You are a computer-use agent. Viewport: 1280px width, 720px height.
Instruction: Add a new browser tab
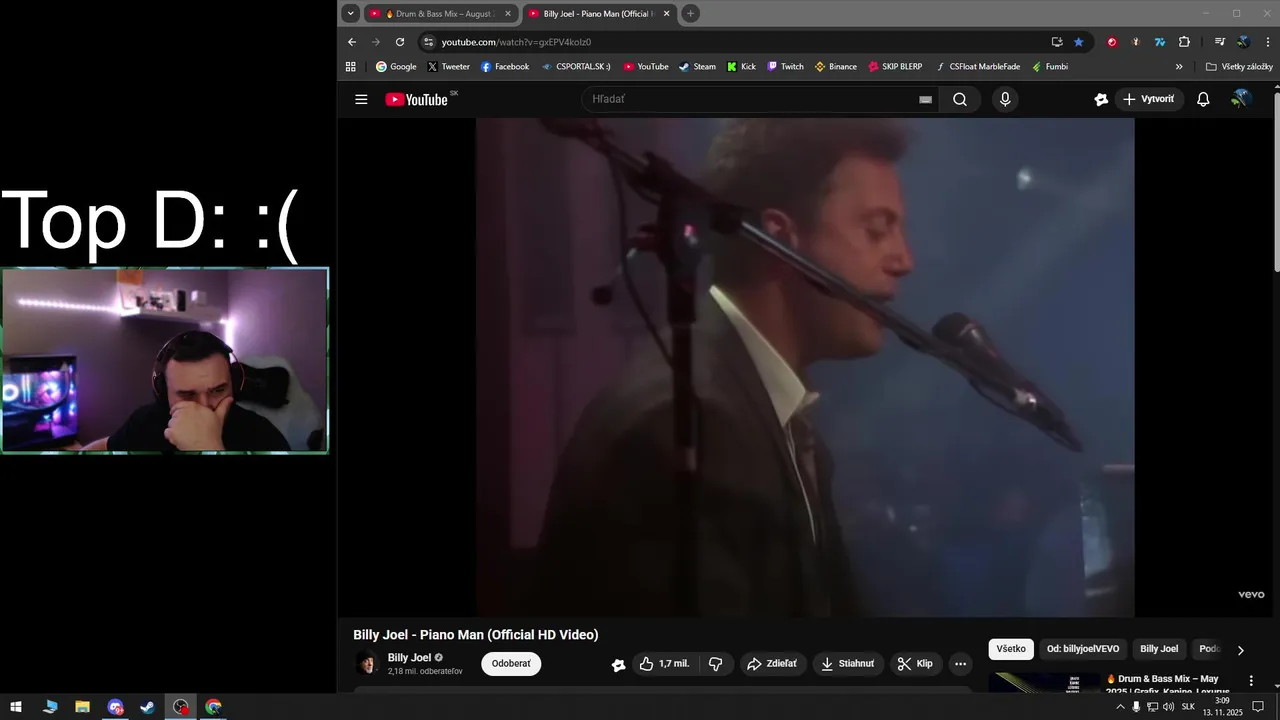[x=690, y=13]
